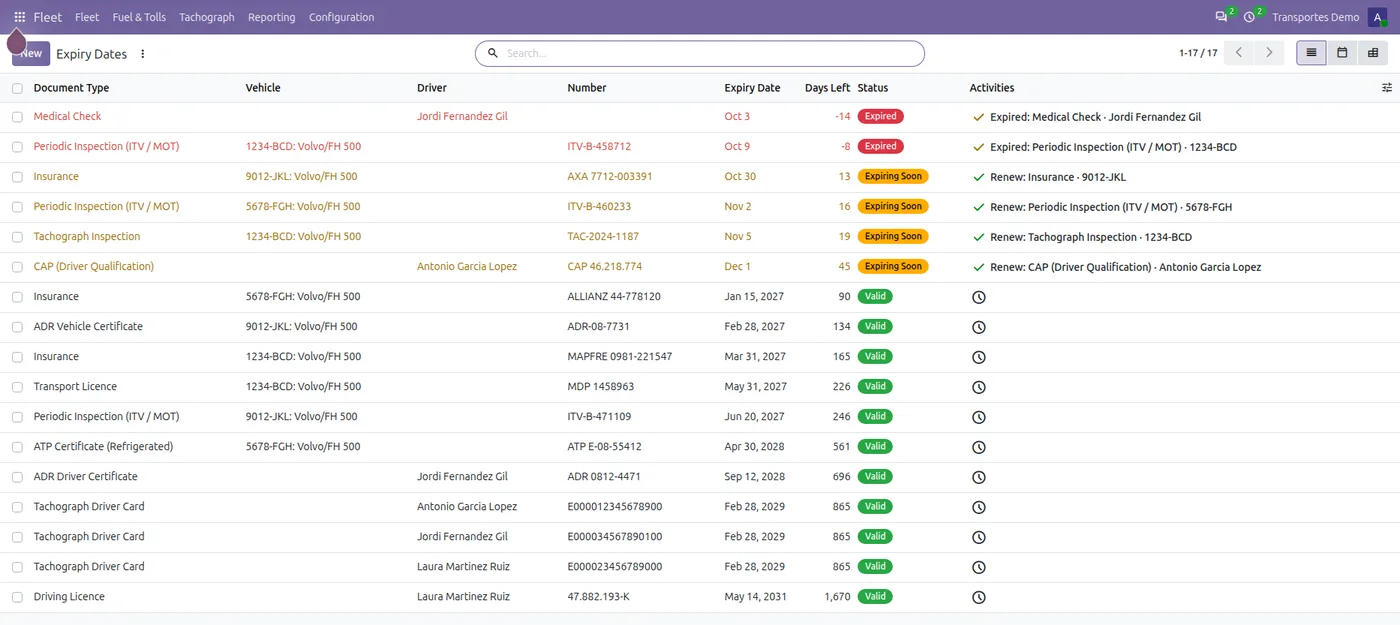Schedule activity clock for Driving Licence row

tap(979, 597)
